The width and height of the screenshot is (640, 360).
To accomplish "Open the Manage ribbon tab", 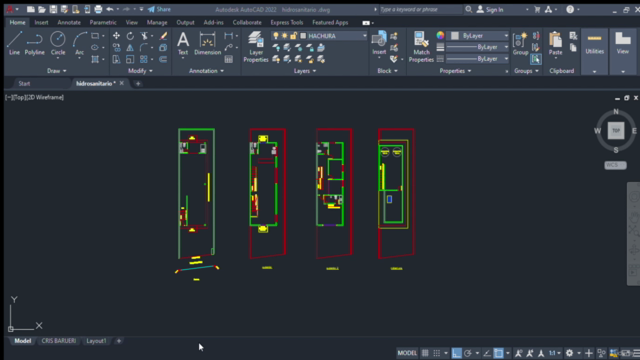I will (x=157, y=22).
